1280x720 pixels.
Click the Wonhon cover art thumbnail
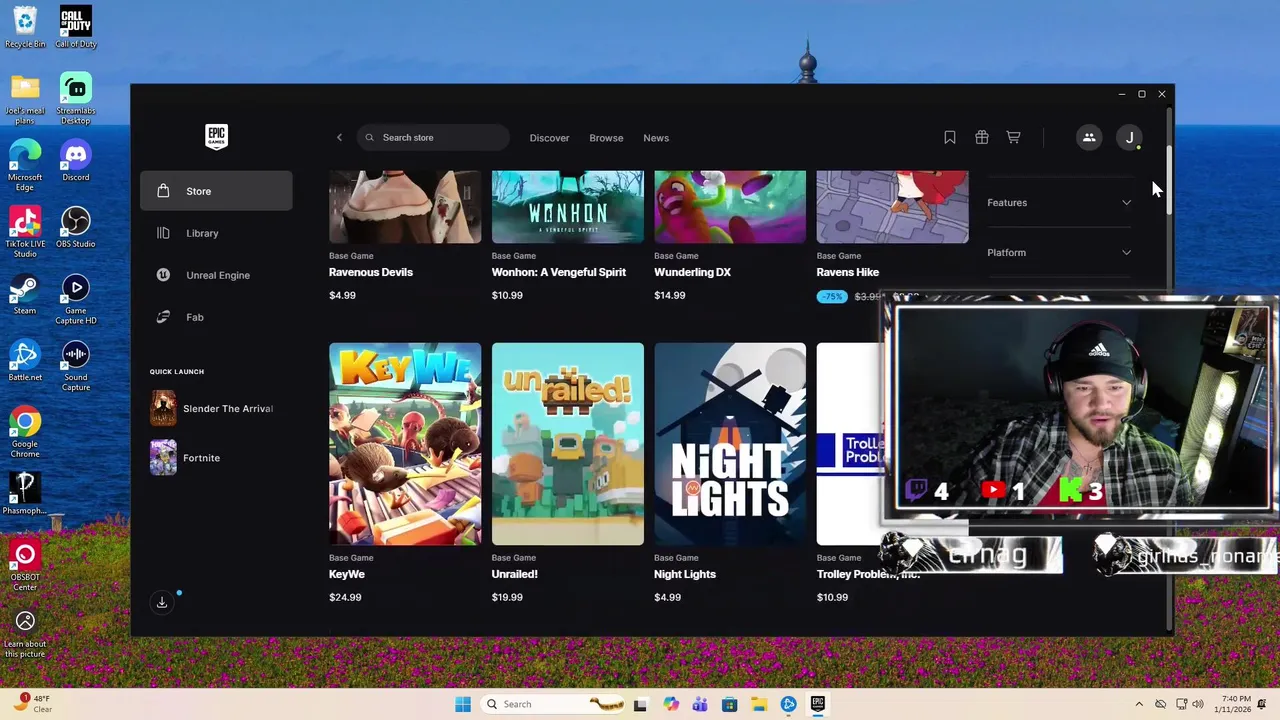click(x=568, y=207)
